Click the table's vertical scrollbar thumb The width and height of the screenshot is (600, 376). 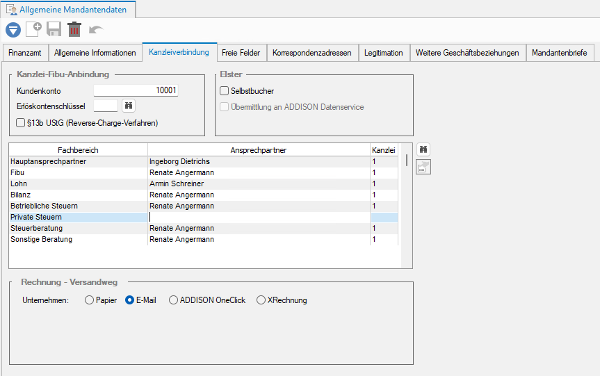point(406,160)
